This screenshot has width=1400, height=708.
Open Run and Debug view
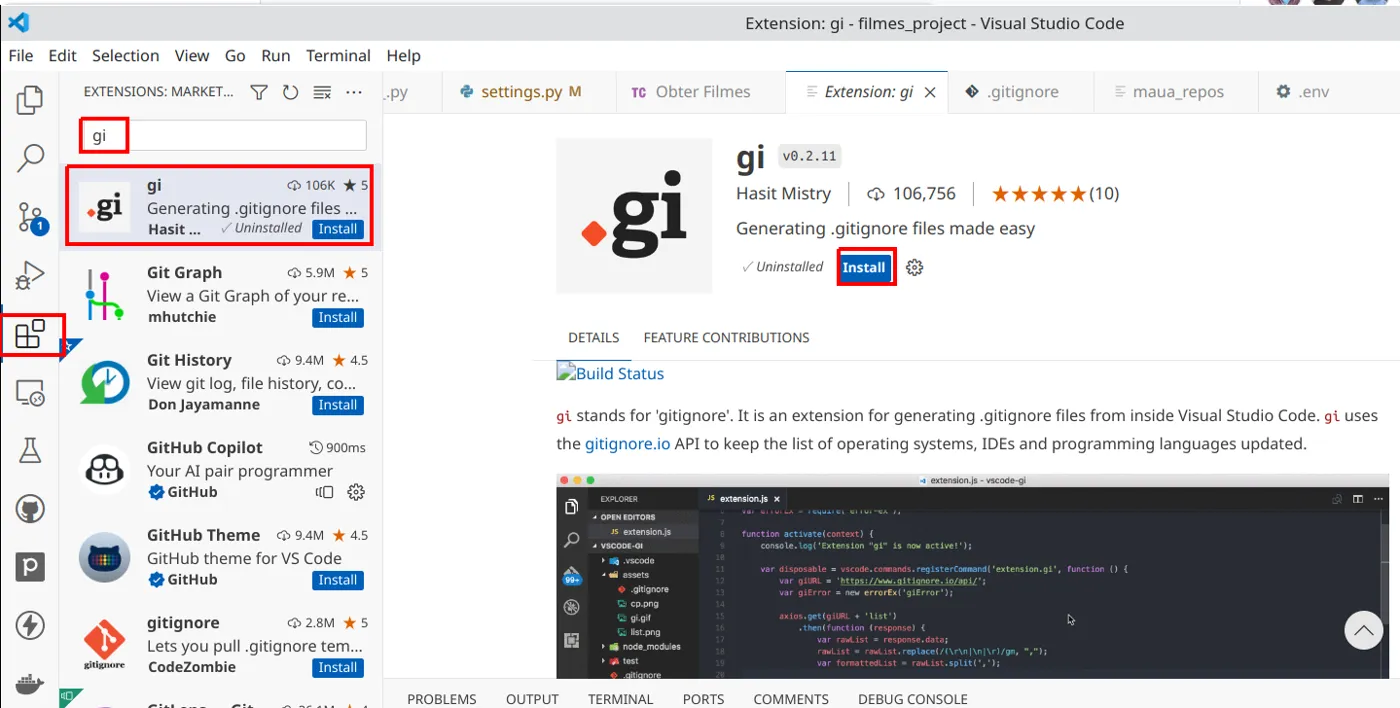pos(30,275)
